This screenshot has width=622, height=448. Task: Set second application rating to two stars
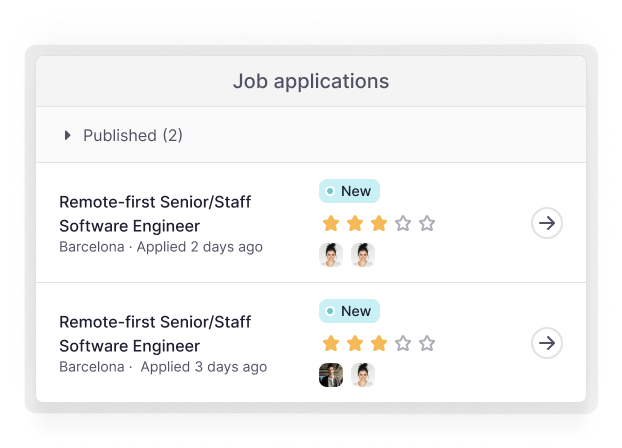coord(355,343)
